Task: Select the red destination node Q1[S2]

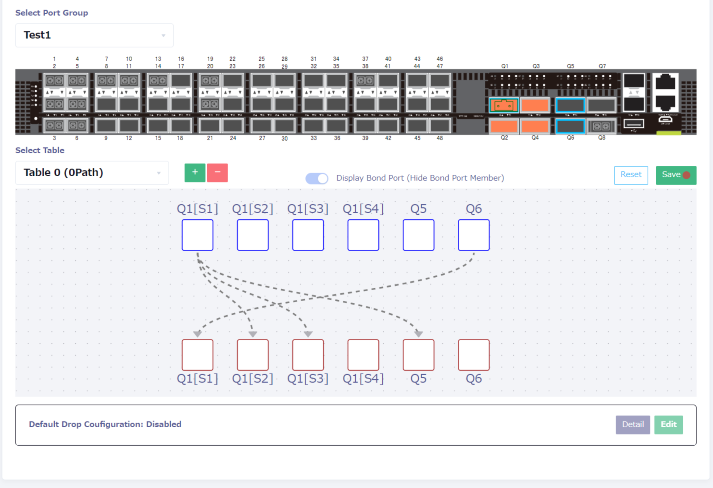Action: coord(253,355)
